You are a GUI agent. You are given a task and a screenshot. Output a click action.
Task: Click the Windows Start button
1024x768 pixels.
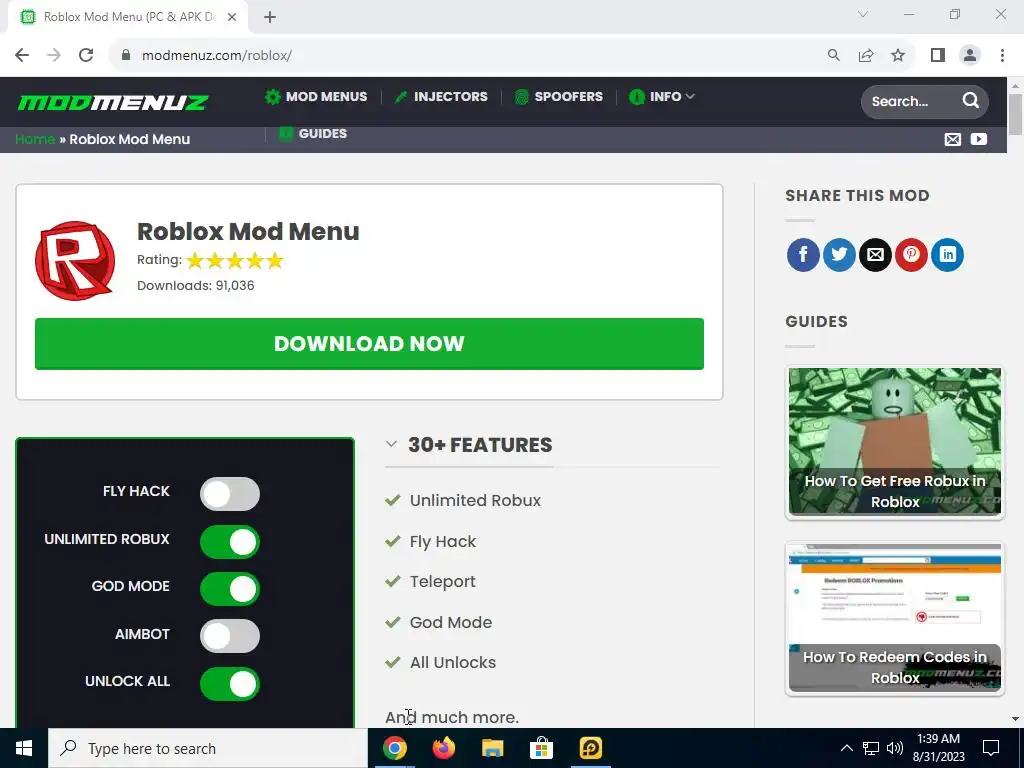24,748
